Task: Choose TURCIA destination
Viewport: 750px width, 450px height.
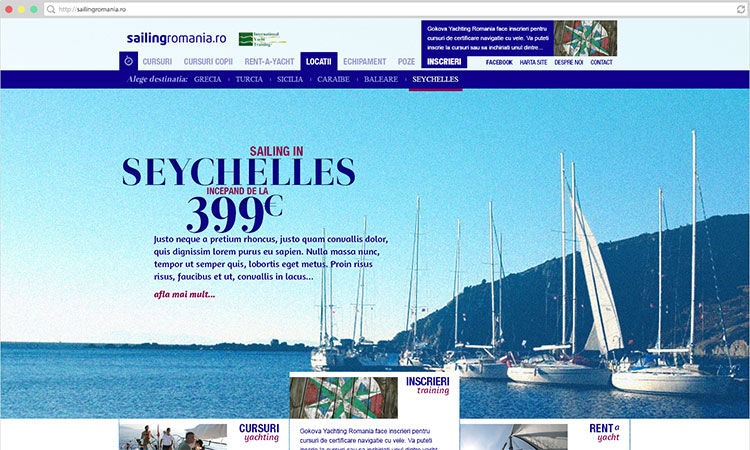Action: (x=249, y=79)
